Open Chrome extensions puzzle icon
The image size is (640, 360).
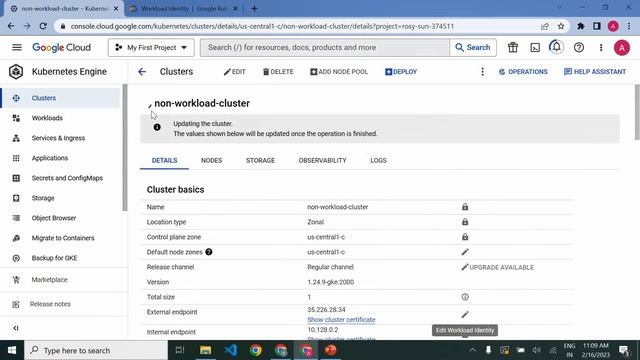pyautogui.click(x=580, y=26)
